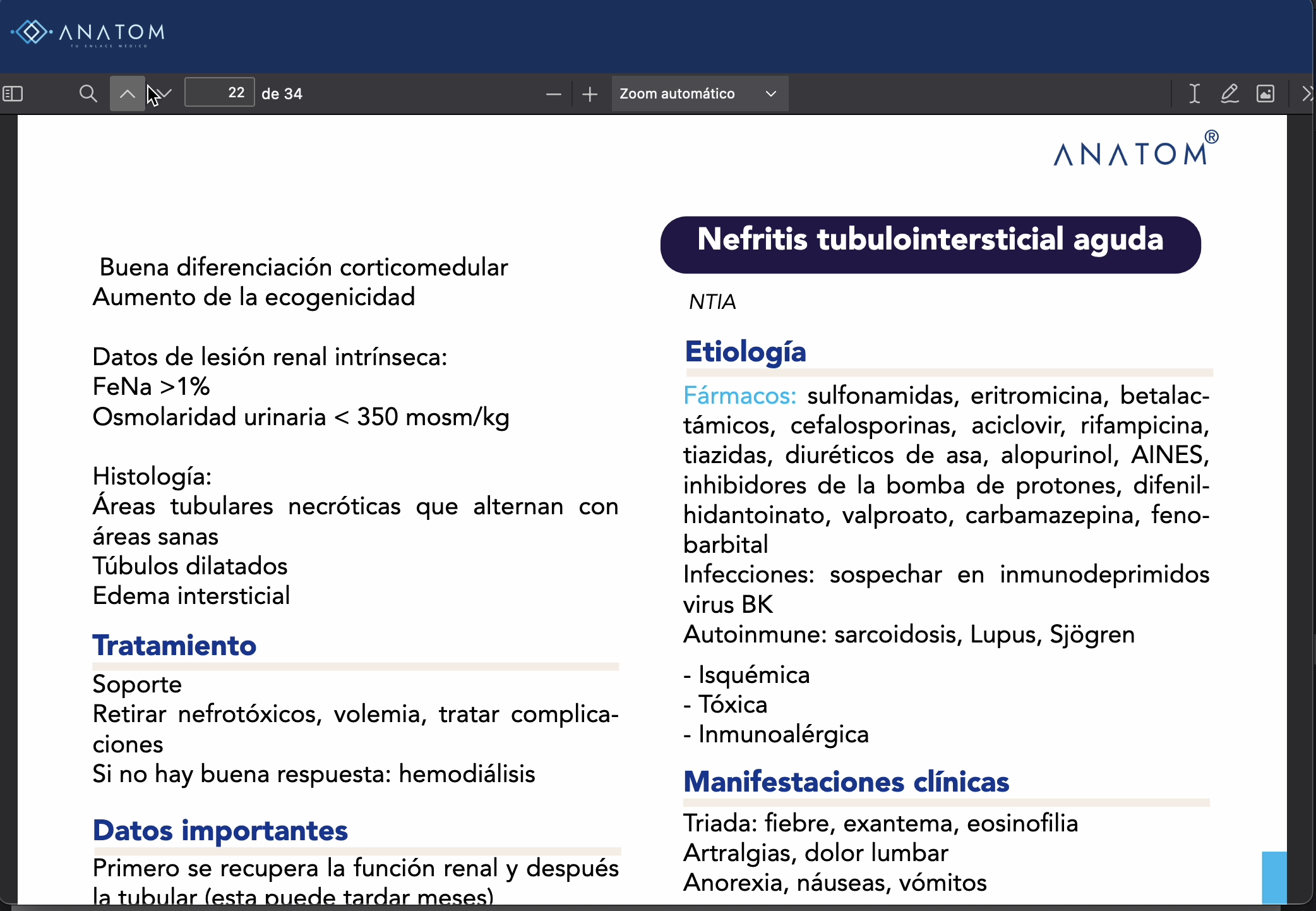The image size is (1316, 911).
Task: Toggle the sidebar panel button
Action: 13,94
